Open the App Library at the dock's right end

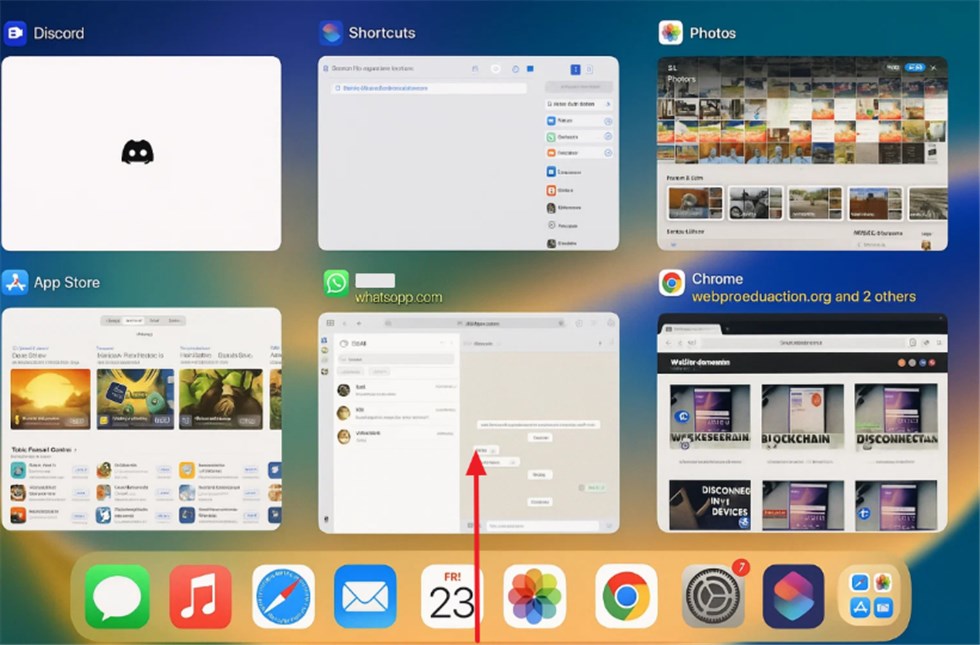[868, 594]
